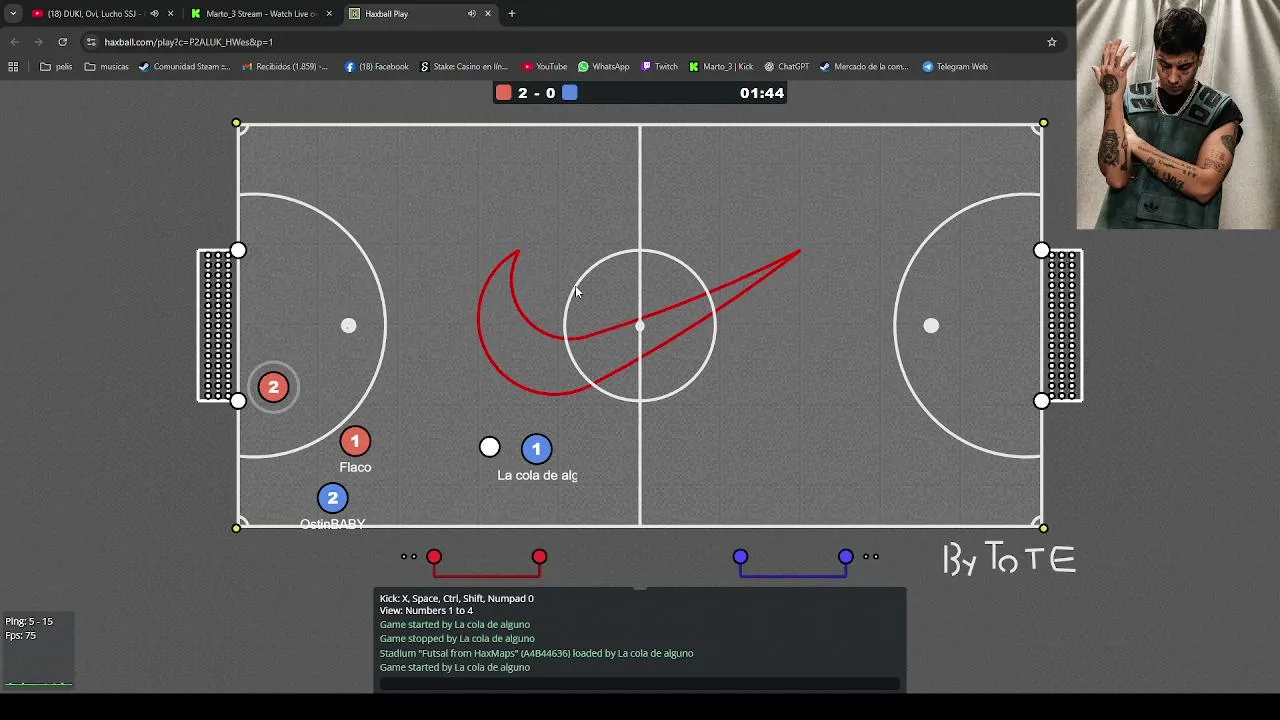The width and height of the screenshot is (1280, 720).
Task: Open the Facebook bookmark
Action: point(377,67)
